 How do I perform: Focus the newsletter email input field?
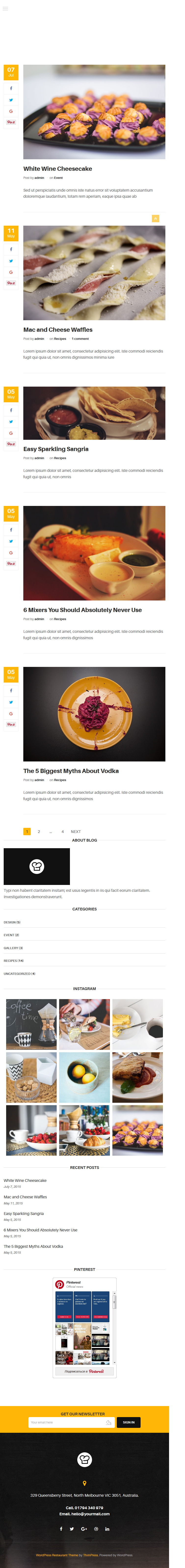[x=71, y=1422]
